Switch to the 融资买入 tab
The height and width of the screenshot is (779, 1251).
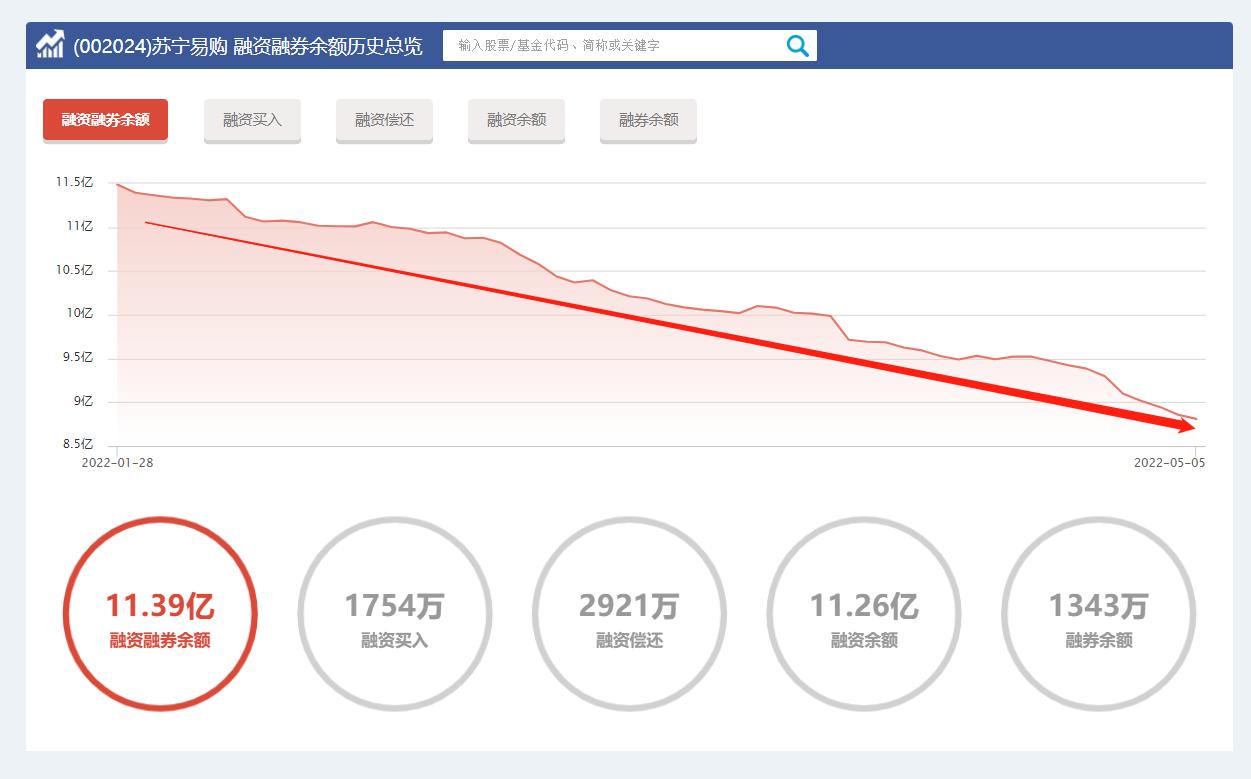pos(252,120)
